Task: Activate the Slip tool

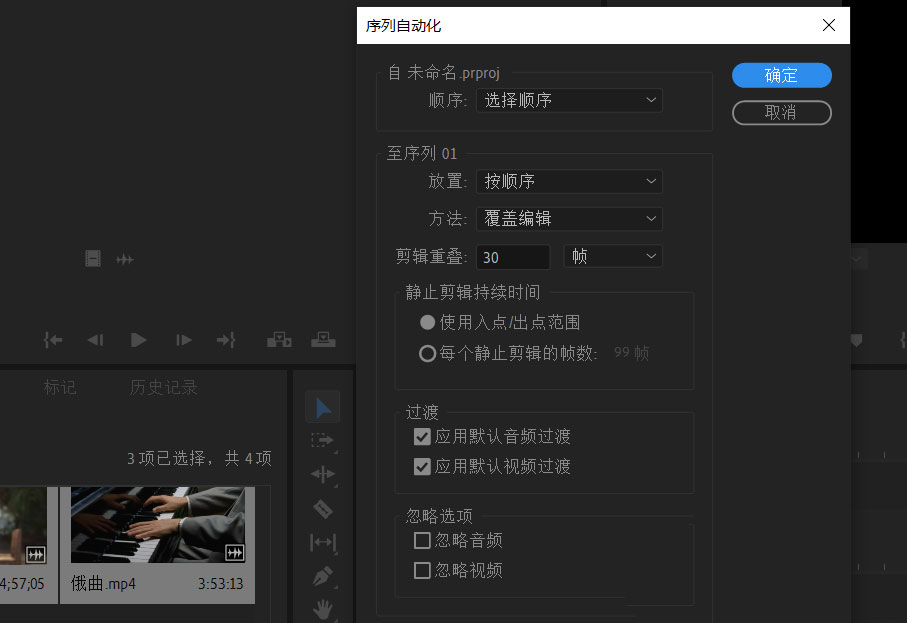Action: pyautogui.click(x=322, y=543)
